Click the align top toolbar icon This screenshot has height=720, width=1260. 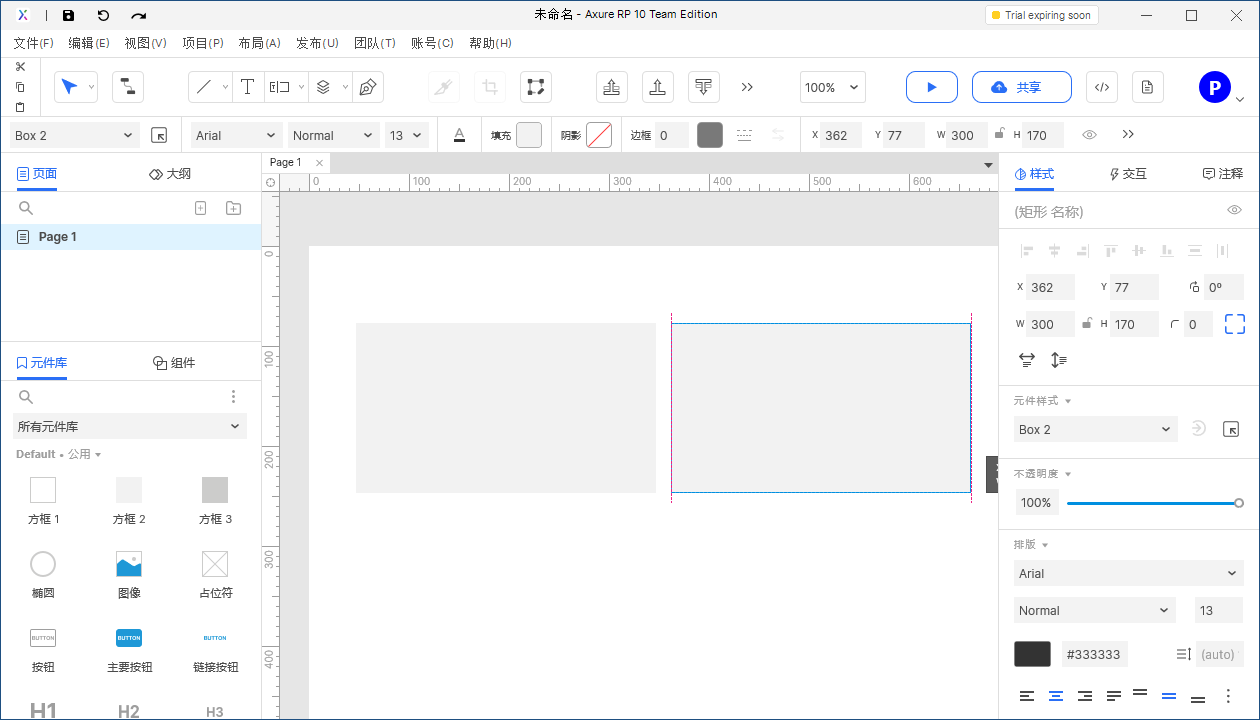point(704,87)
